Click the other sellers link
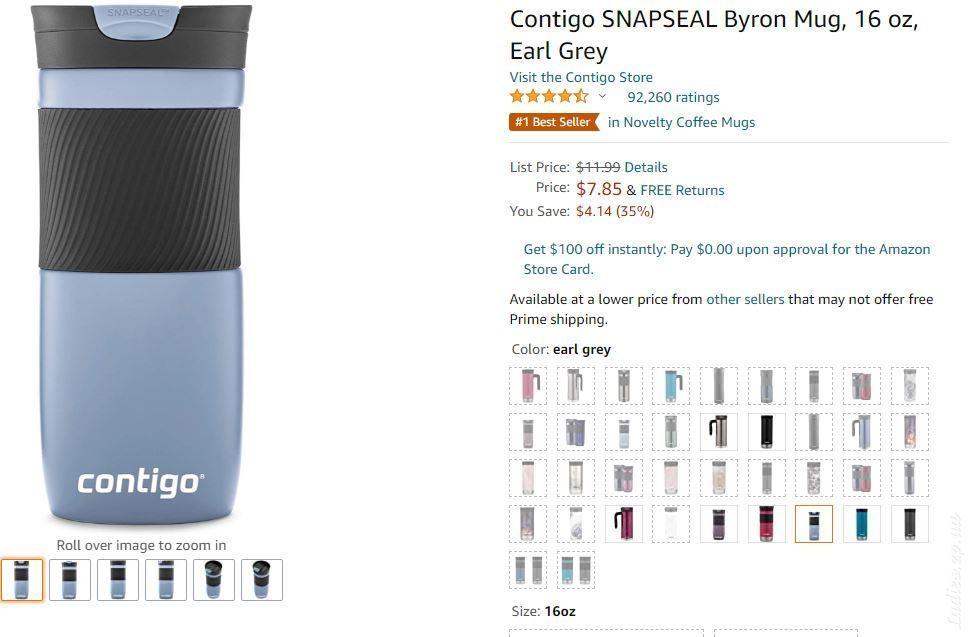The image size is (969, 637). (x=745, y=299)
